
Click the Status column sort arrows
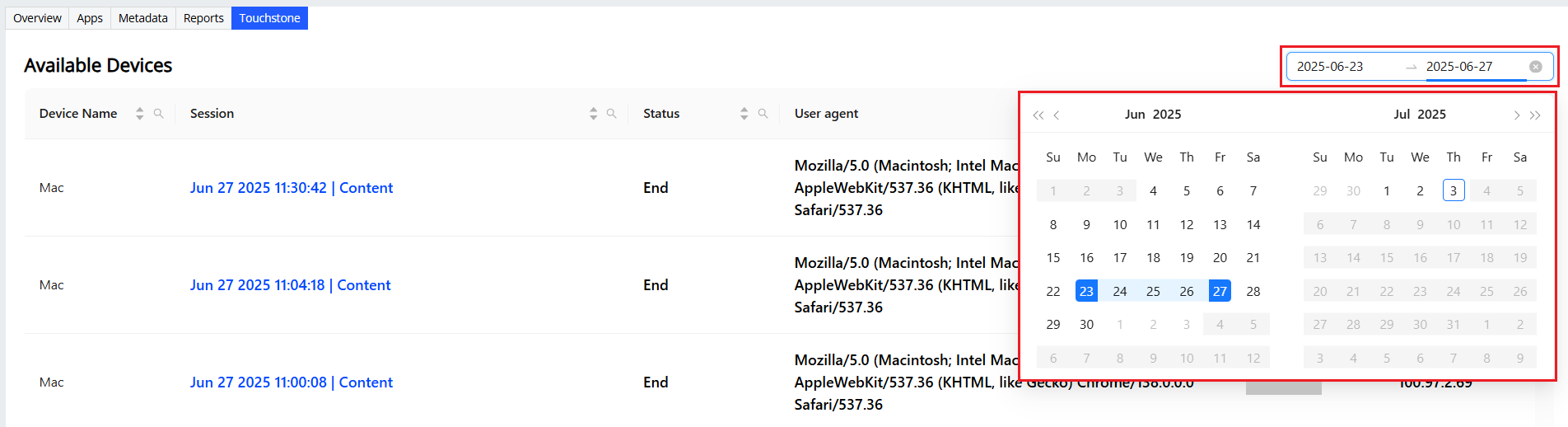pyautogui.click(x=744, y=114)
